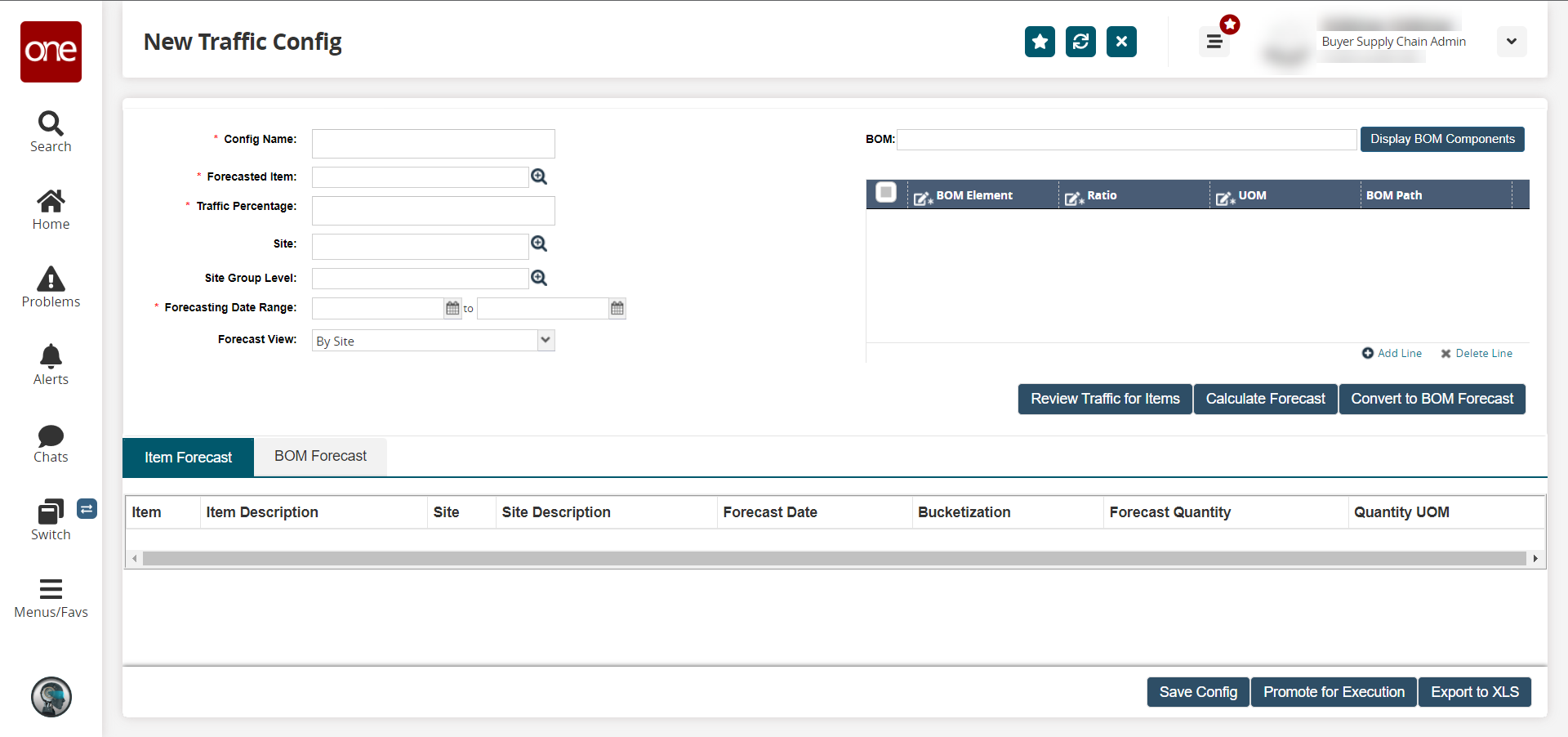Toggle select-all checkbox in BOM grid
Screen dimensions: 1568x737
point(886,193)
